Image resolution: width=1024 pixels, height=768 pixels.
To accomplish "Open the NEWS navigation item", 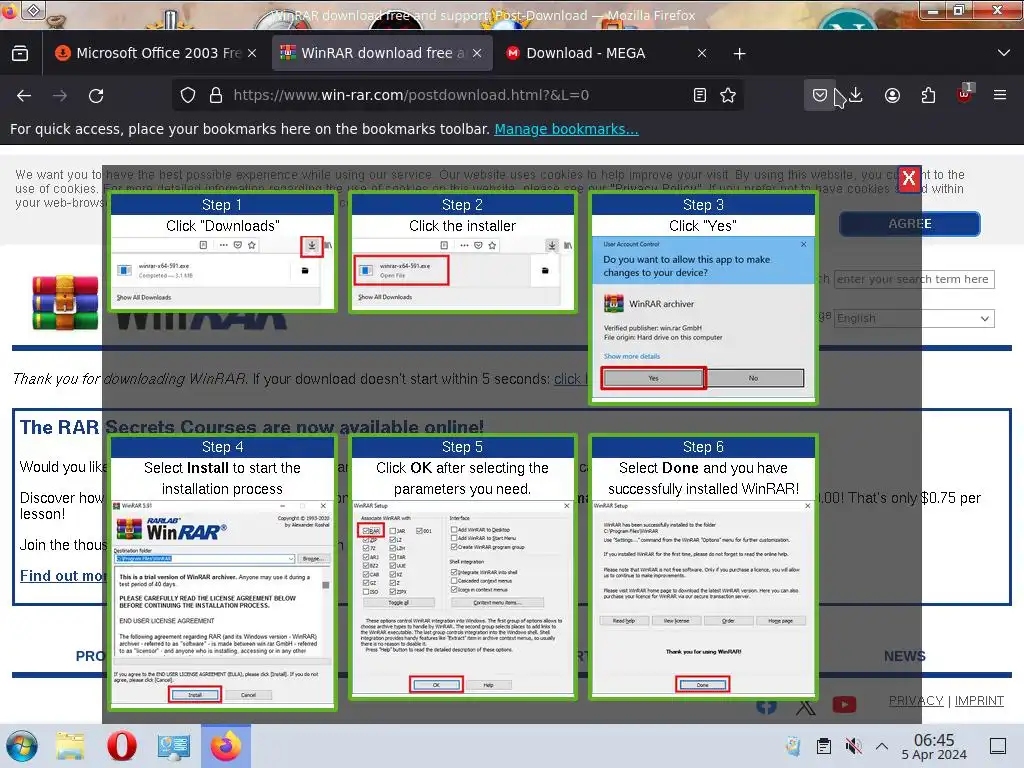I will point(904,656).
